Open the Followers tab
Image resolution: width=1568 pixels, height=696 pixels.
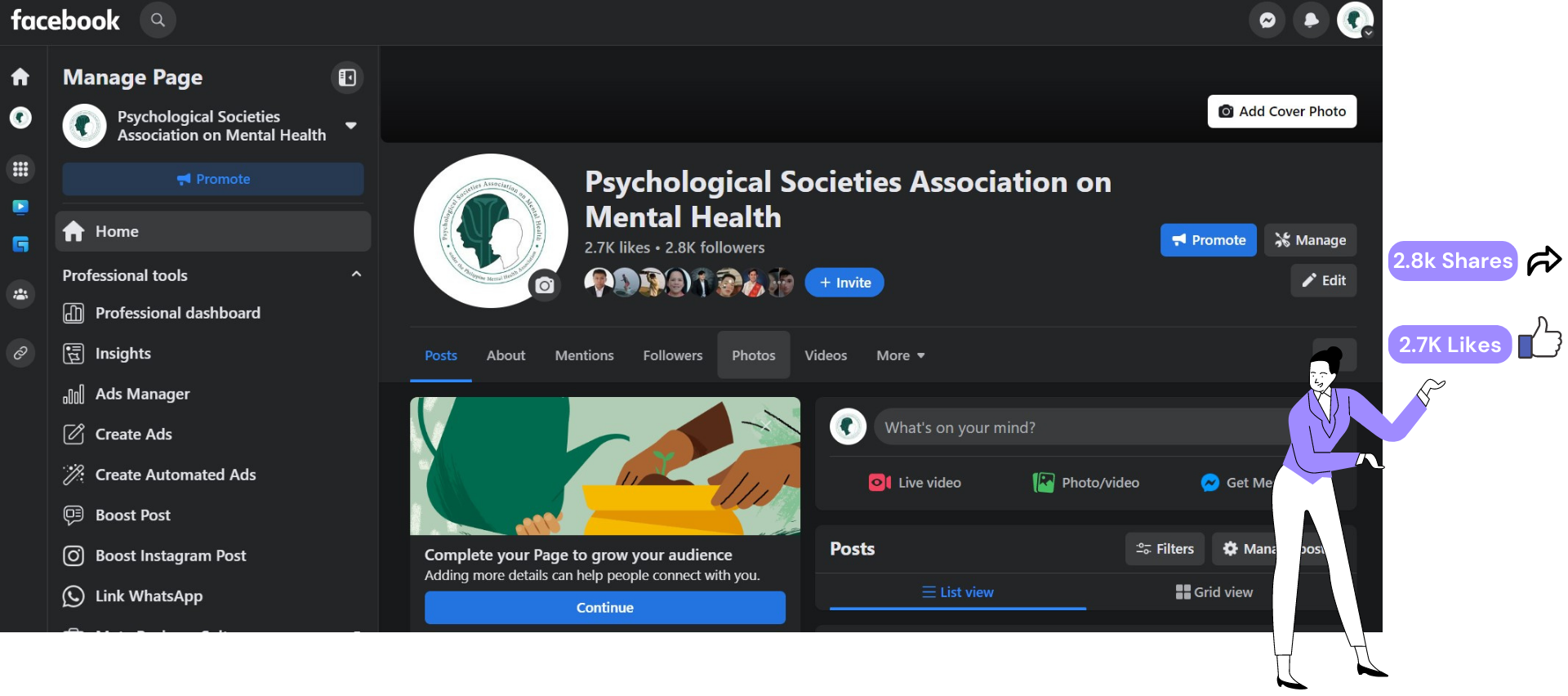673,355
